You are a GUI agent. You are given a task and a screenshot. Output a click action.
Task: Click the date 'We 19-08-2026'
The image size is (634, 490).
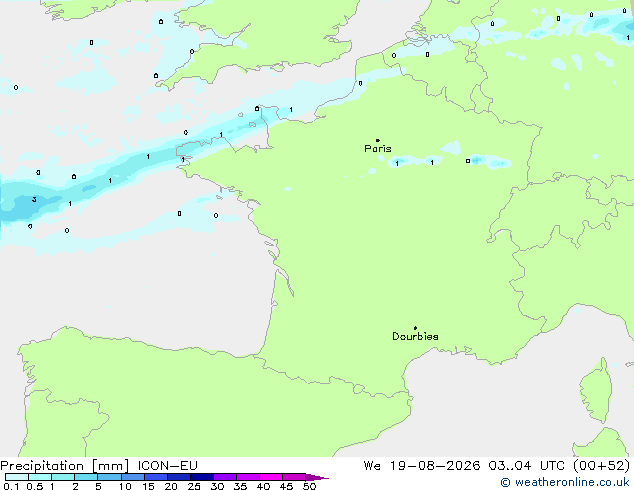click(x=422, y=466)
